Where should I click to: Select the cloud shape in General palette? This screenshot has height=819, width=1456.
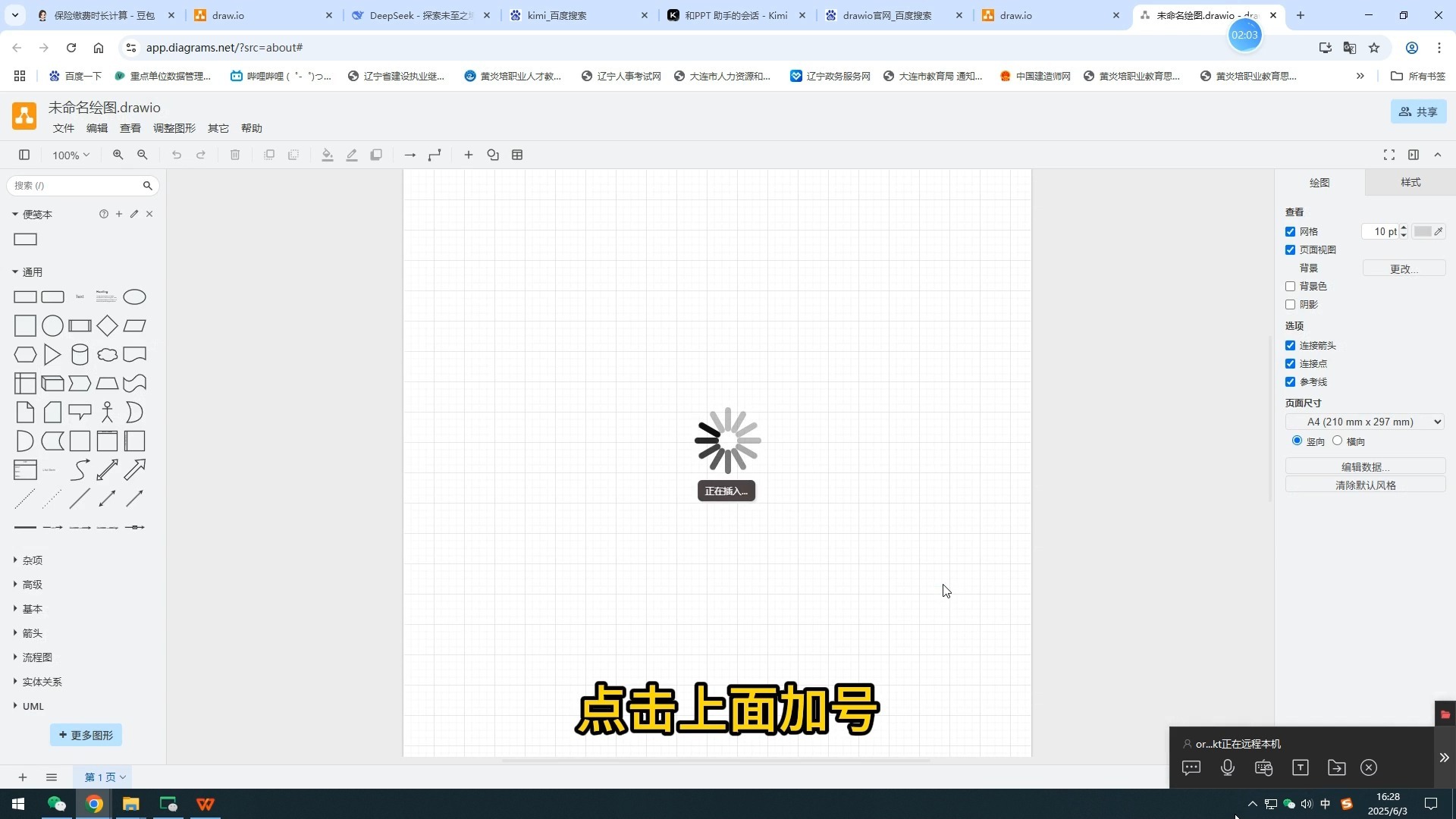tap(107, 354)
